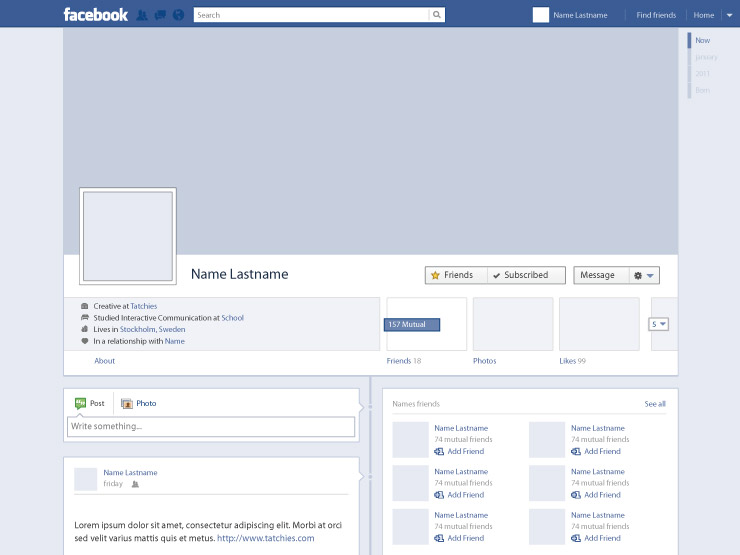Open the Likes 99 section

point(572,361)
